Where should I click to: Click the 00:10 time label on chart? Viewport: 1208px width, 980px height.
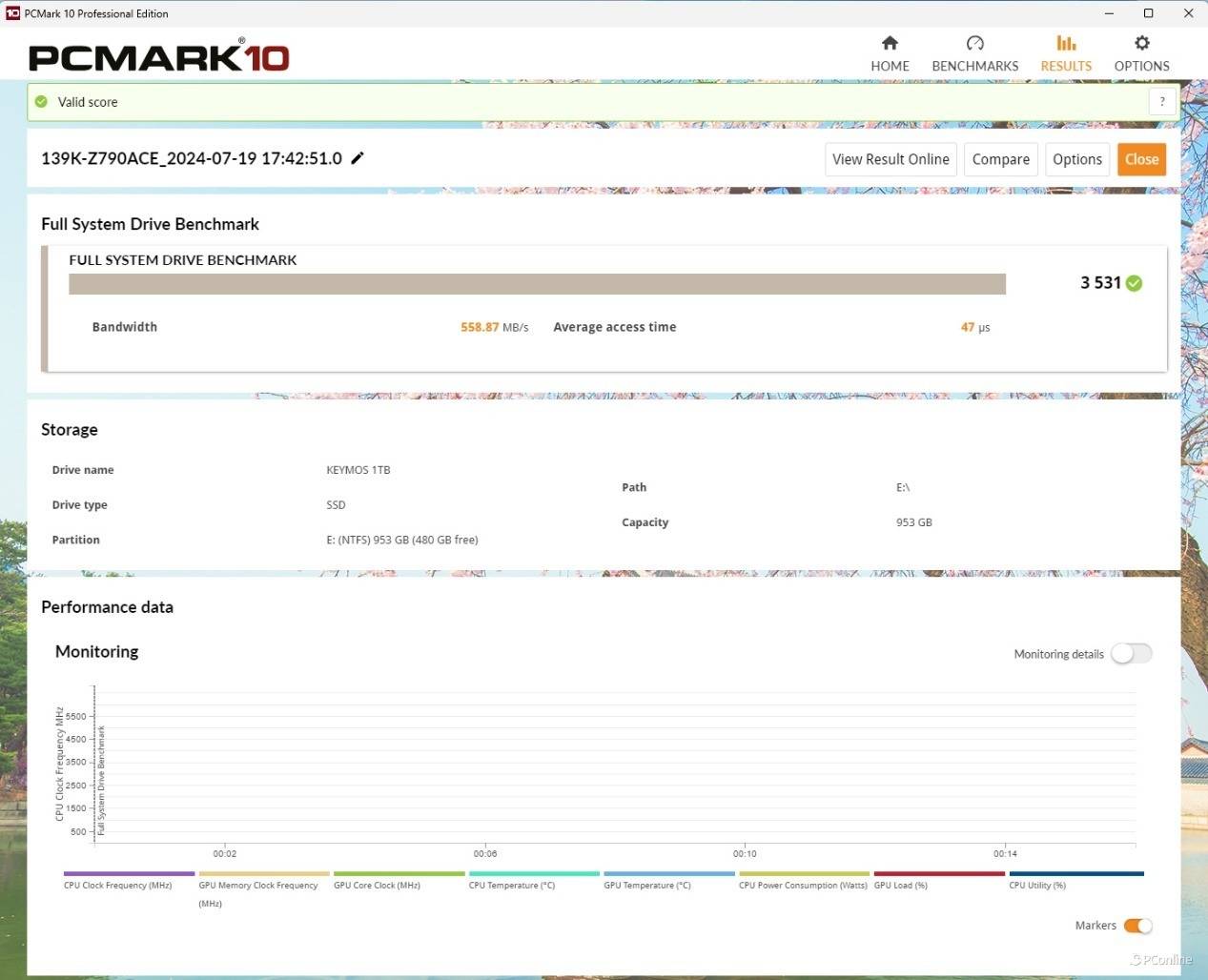pyautogui.click(x=745, y=853)
